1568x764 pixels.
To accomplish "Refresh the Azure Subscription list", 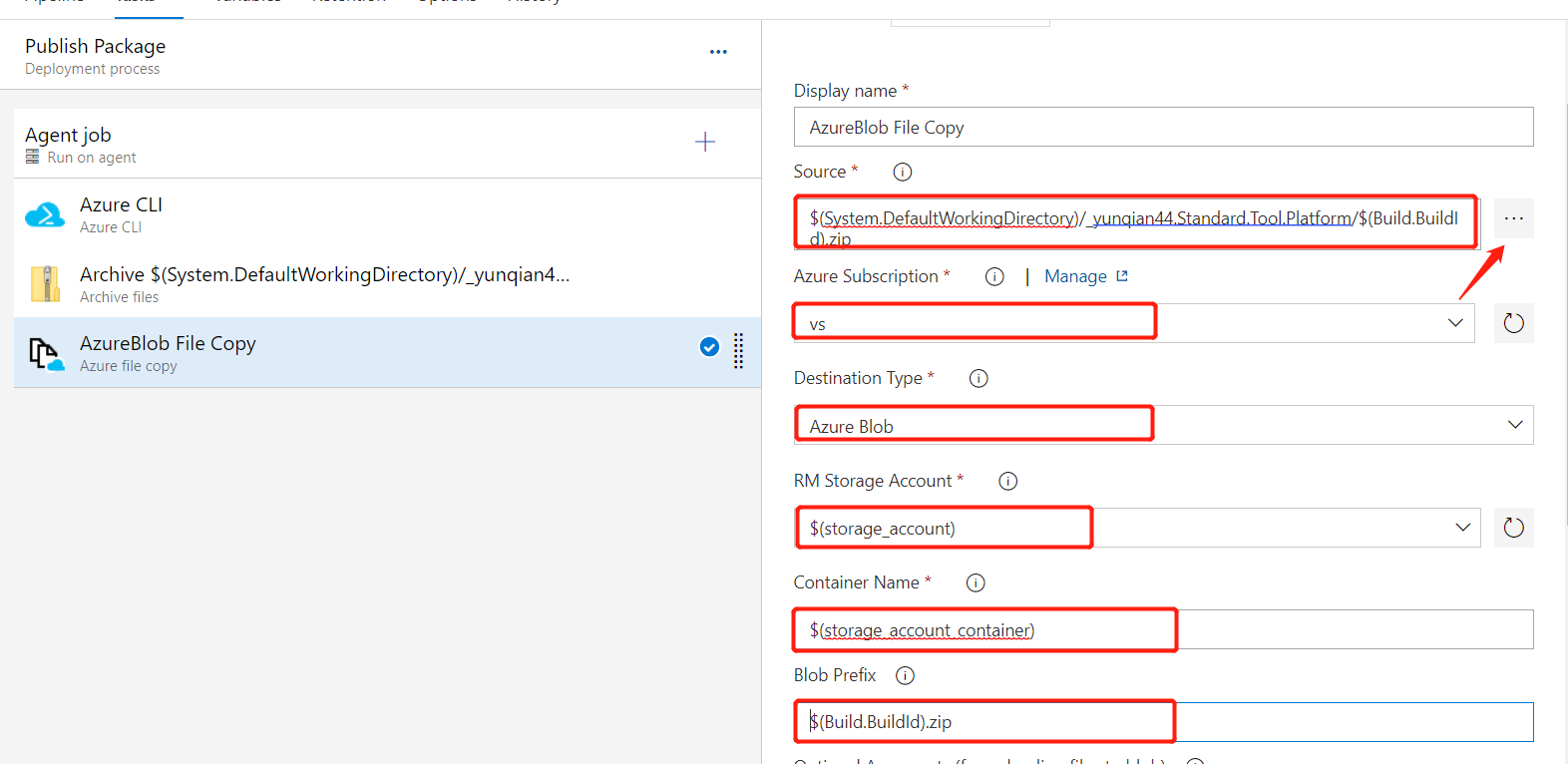I will 1514,323.
